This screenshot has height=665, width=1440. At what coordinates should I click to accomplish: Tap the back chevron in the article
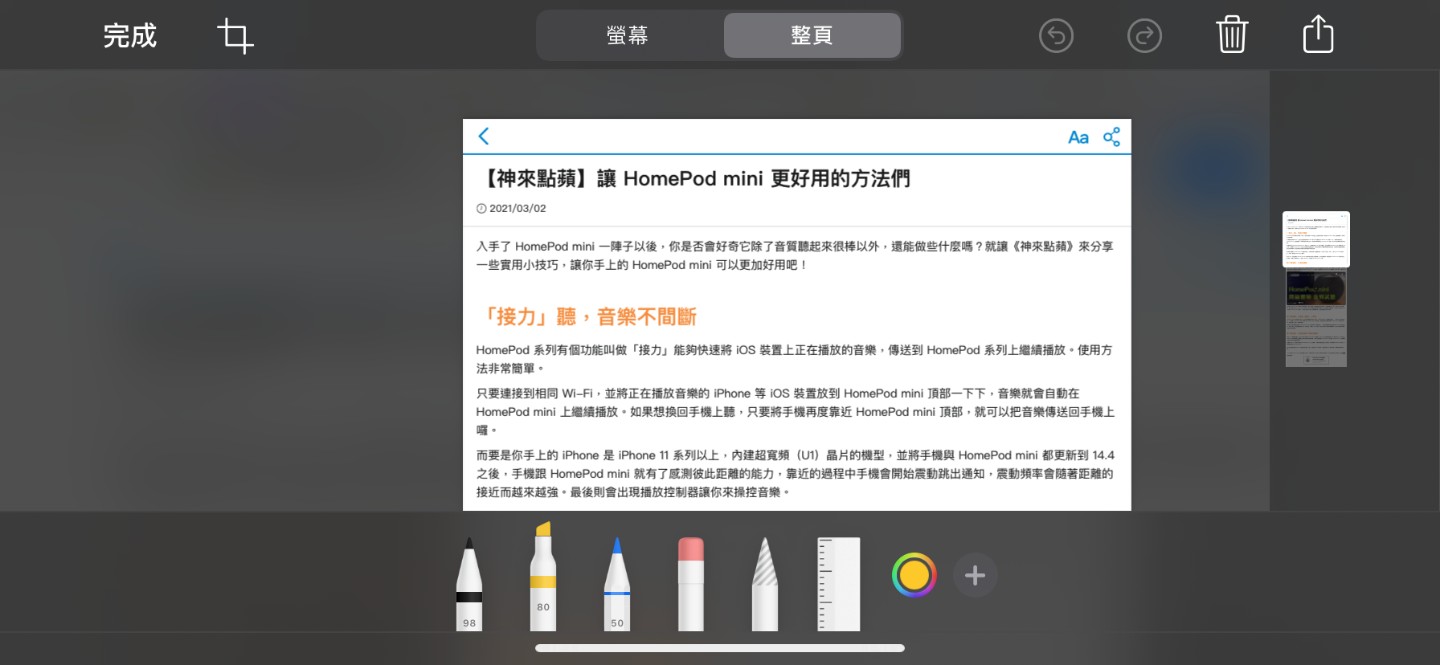click(484, 136)
